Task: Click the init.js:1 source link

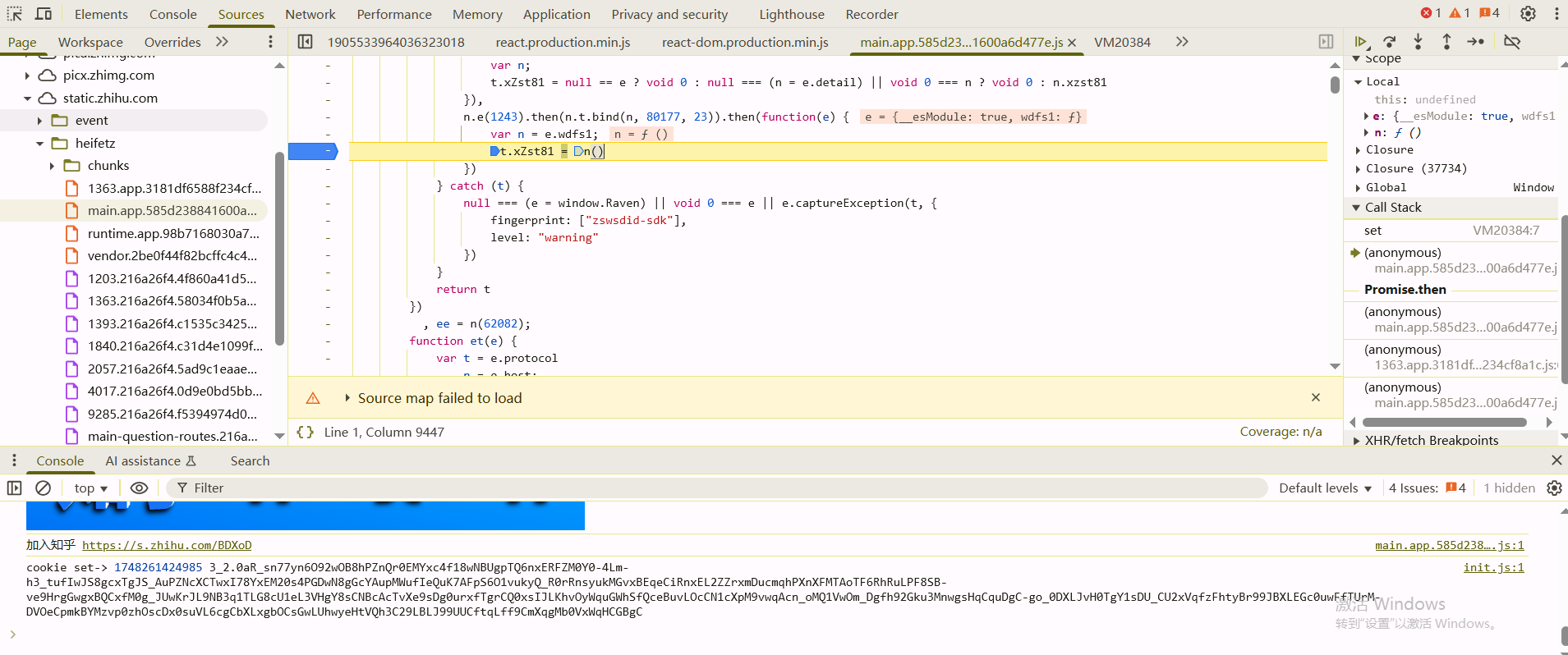Action: point(1493,567)
